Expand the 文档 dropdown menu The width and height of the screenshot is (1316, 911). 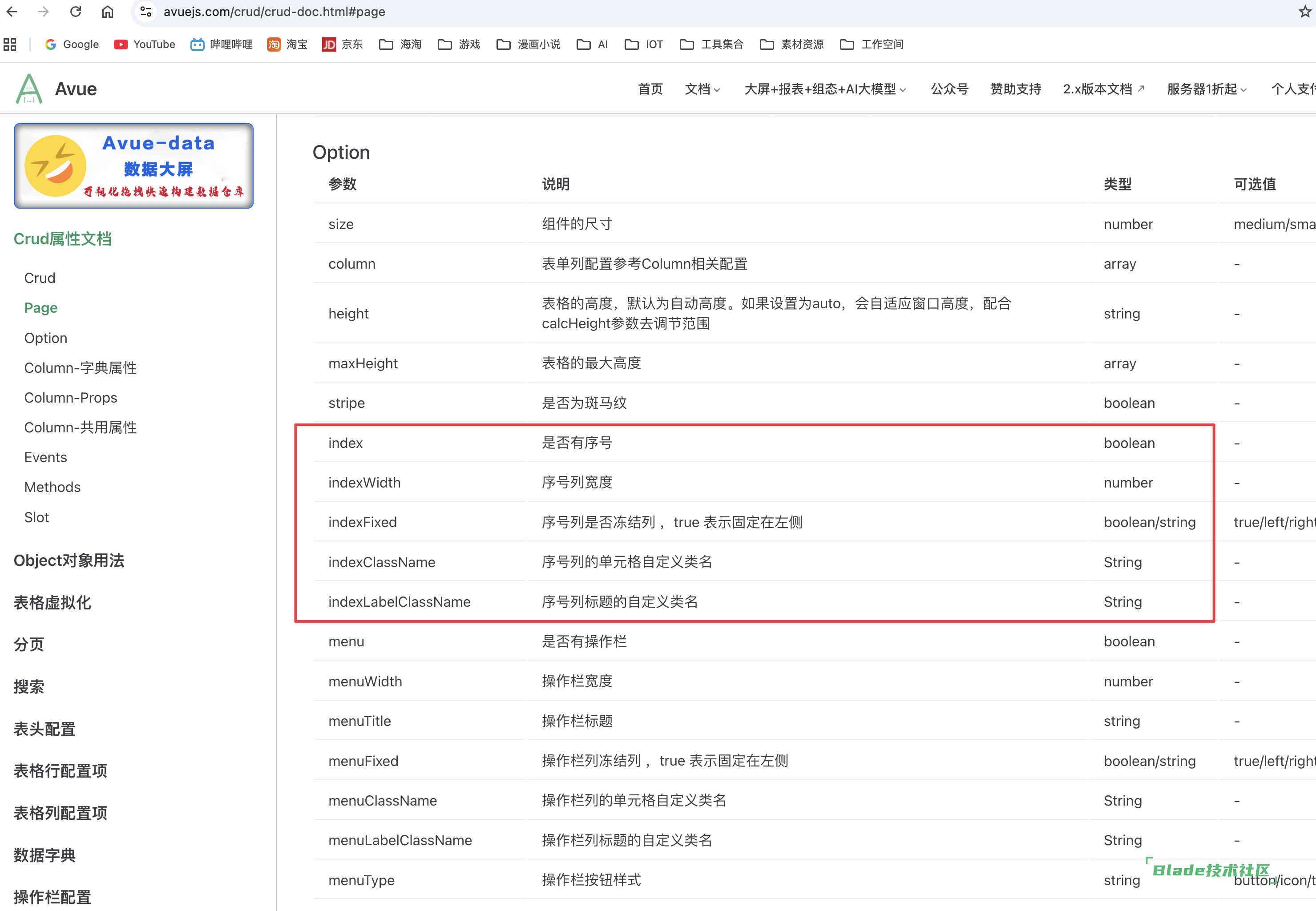(702, 89)
